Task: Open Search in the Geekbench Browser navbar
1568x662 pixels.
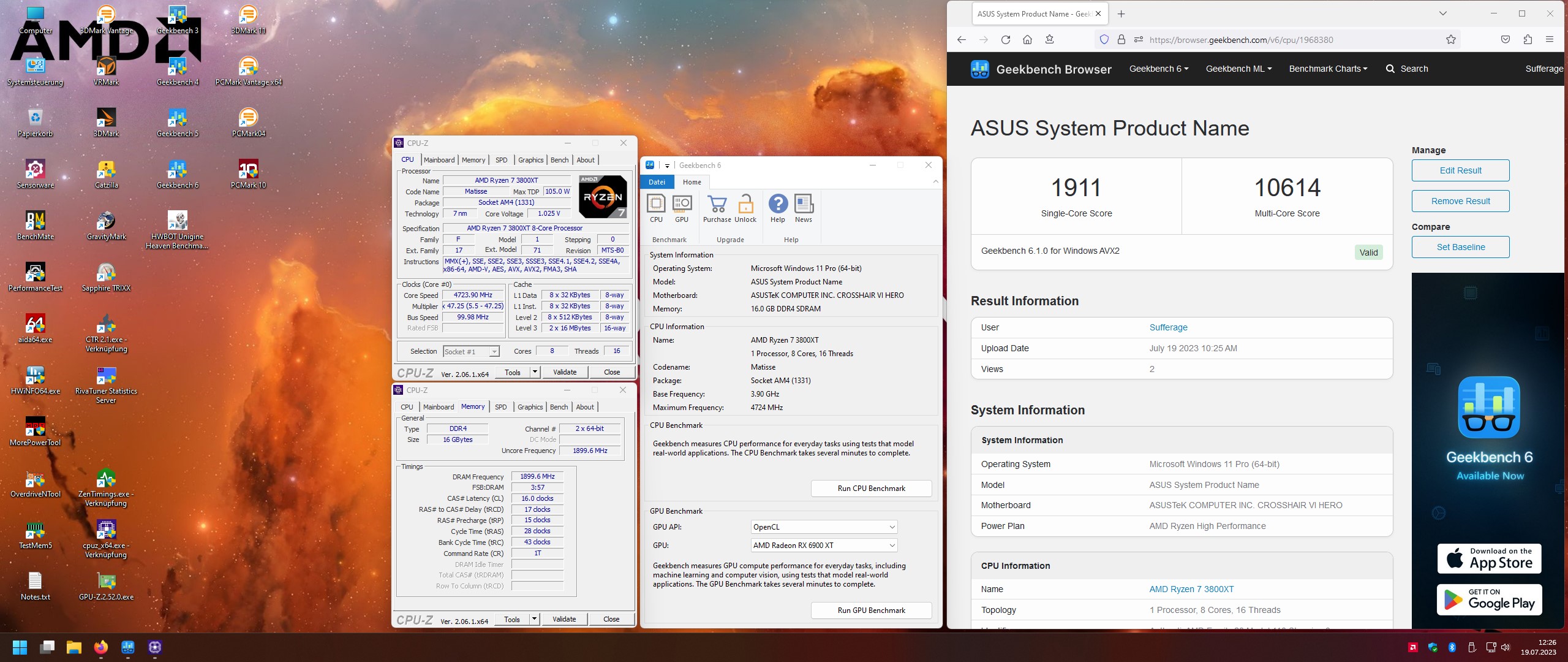Action: click(x=1407, y=69)
